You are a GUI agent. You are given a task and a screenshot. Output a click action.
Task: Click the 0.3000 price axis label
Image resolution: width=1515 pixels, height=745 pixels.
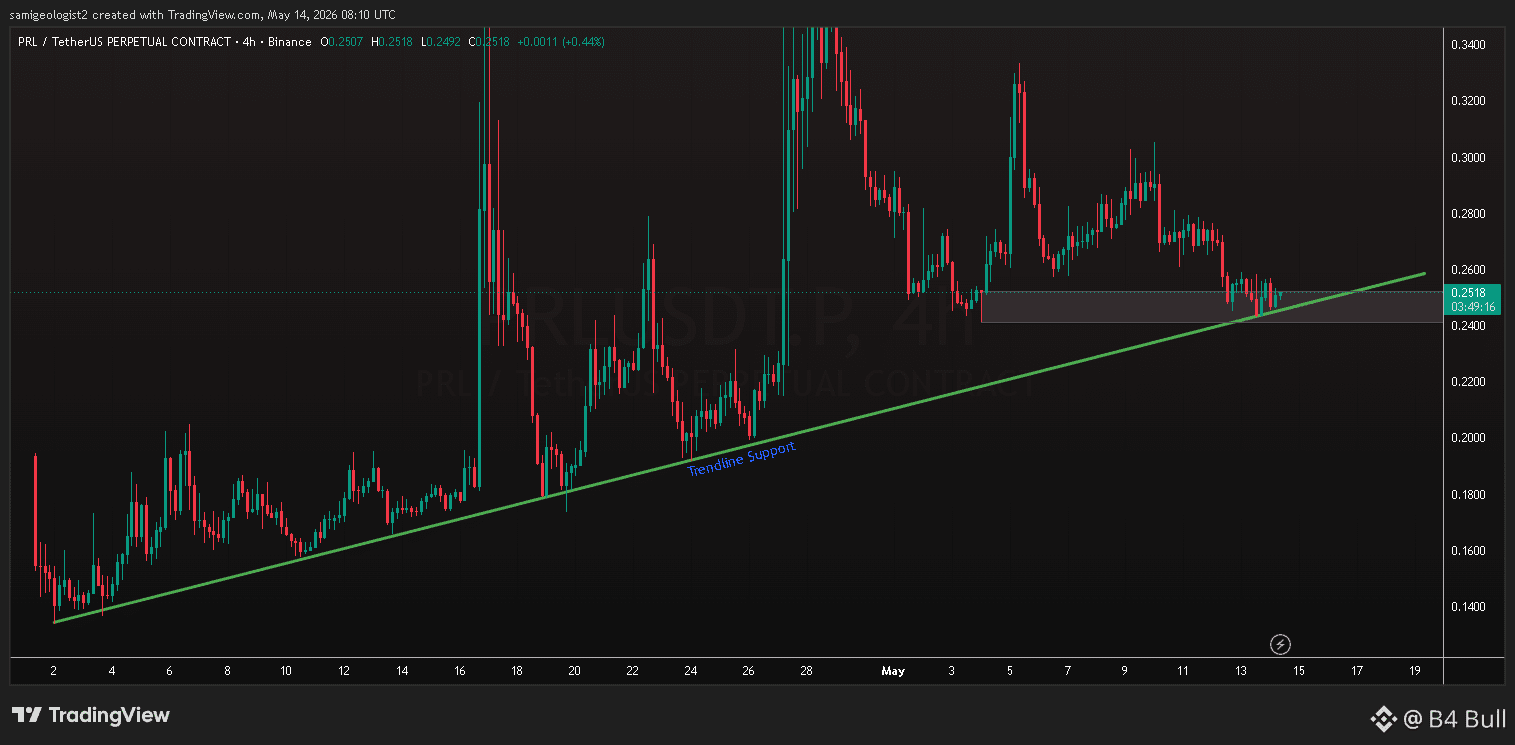[1467, 158]
